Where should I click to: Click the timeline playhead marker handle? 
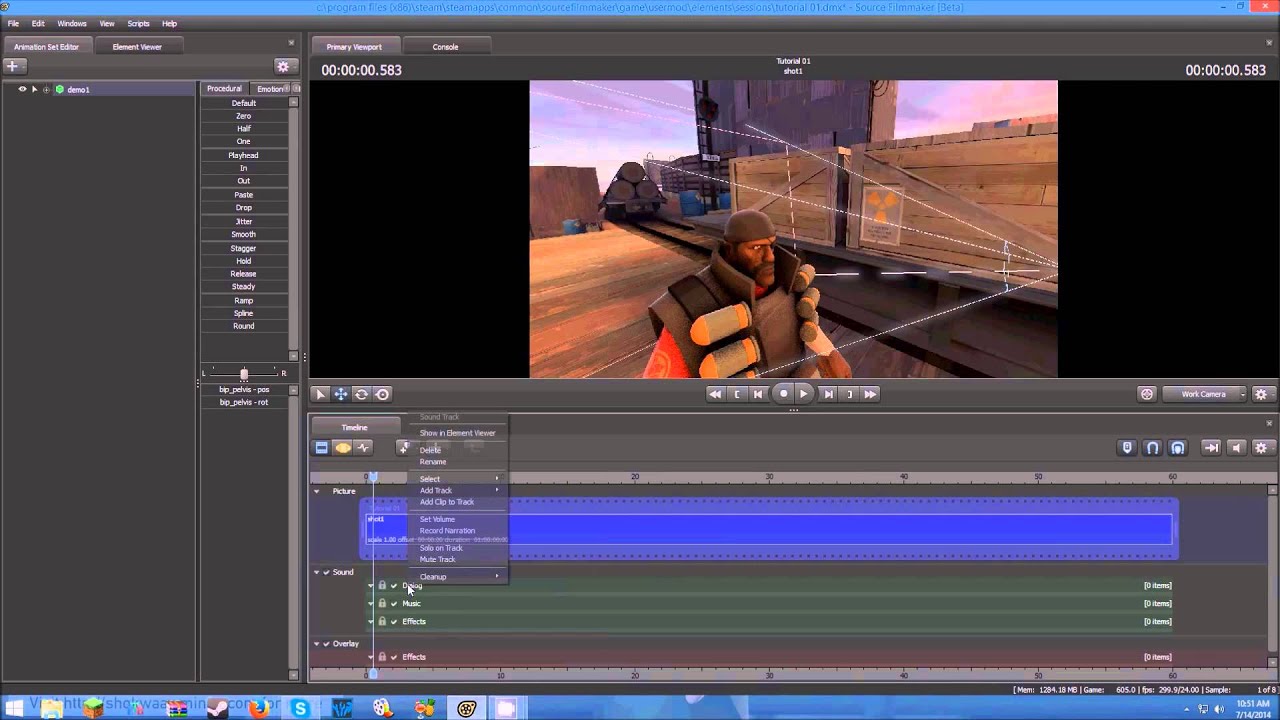[x=373, y=477]
